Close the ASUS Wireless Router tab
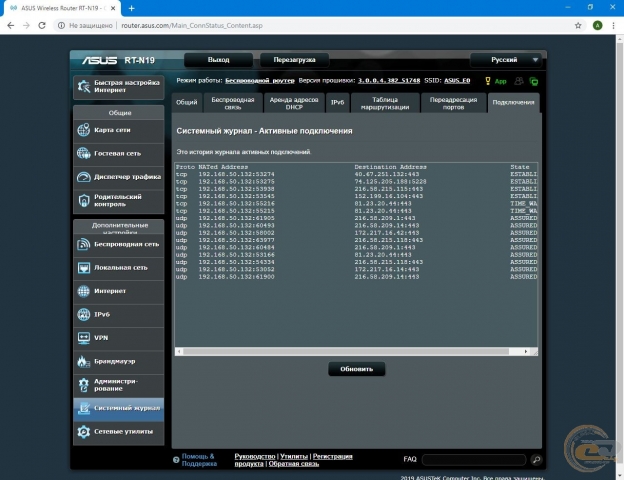This screenshot has width=624, height=480. point(113,8)
